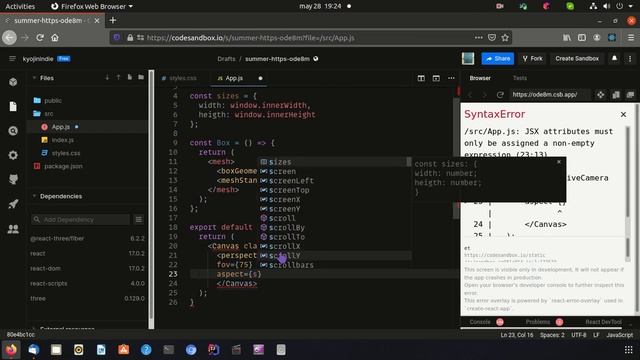Screen dimensions: 640x360
Task: Open the Search panel in sidebar
Action: (13, 131)
